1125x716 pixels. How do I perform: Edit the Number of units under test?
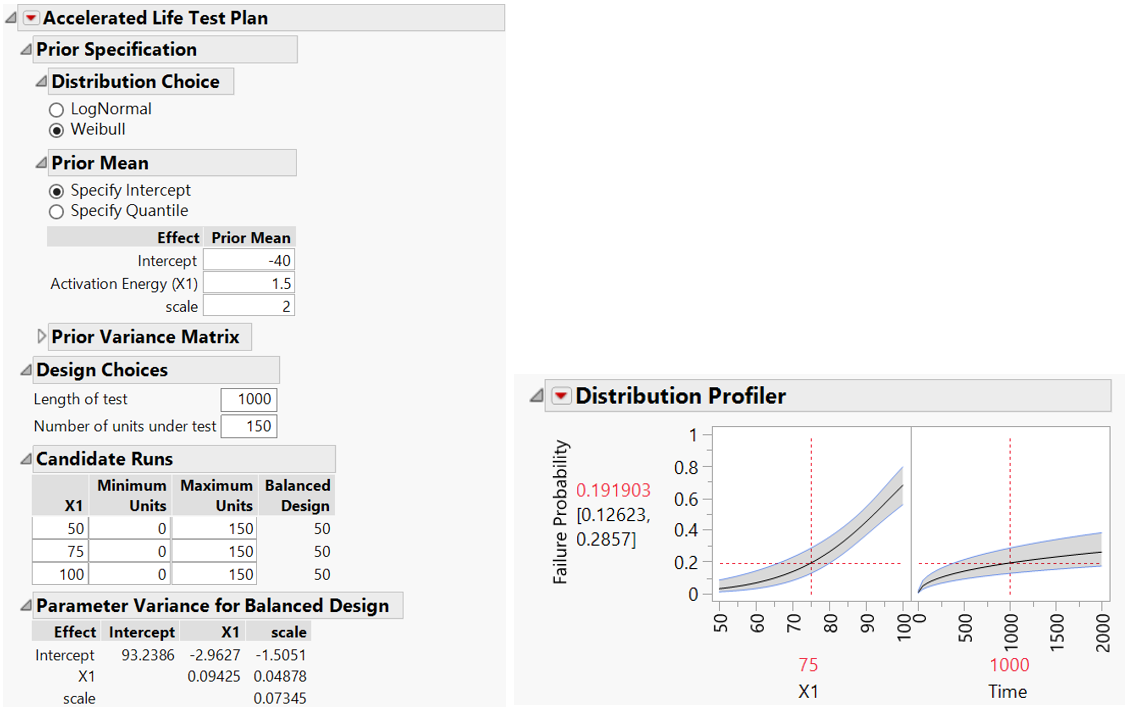click(x=249, y=426)
